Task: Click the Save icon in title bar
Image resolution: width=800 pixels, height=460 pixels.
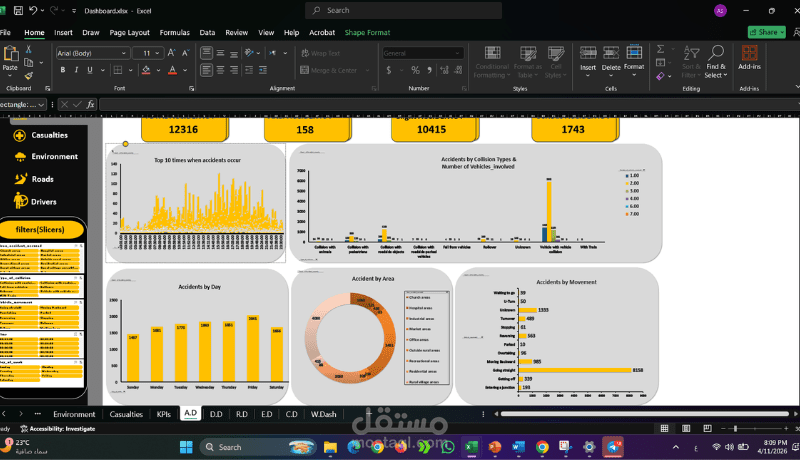Action: pos(18,10)
